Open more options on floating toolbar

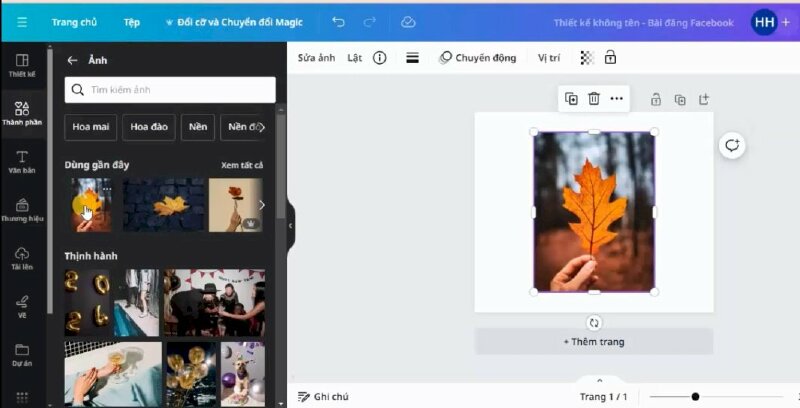617,98
